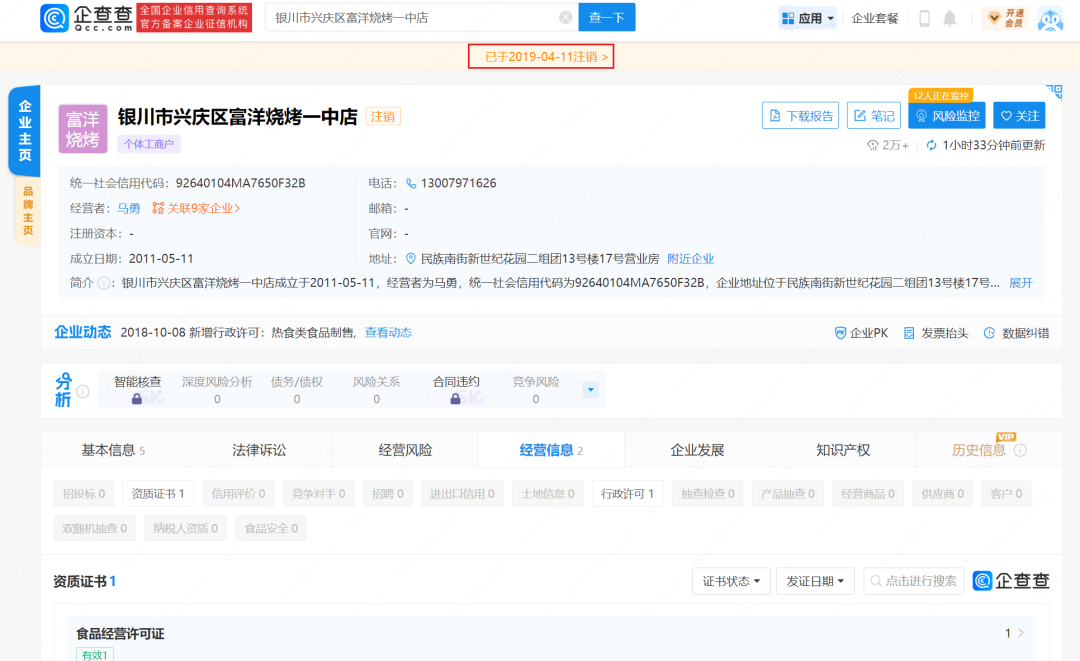This screenshot has height=661, width=1080.
Task: Click the credit code 92640104MA7650F32B
Action: point(240,183)
